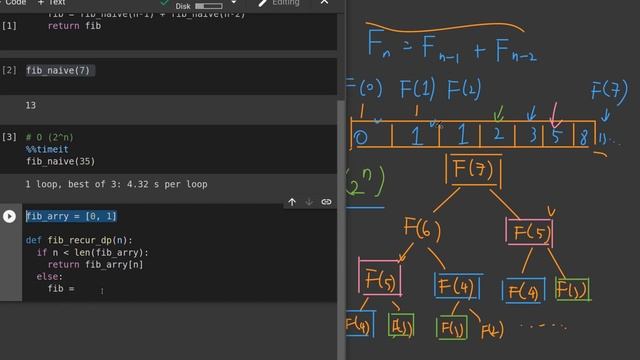Click the %%timeit magic line
640x360 pixels.
pyautogui.click(x=47, y=149)
